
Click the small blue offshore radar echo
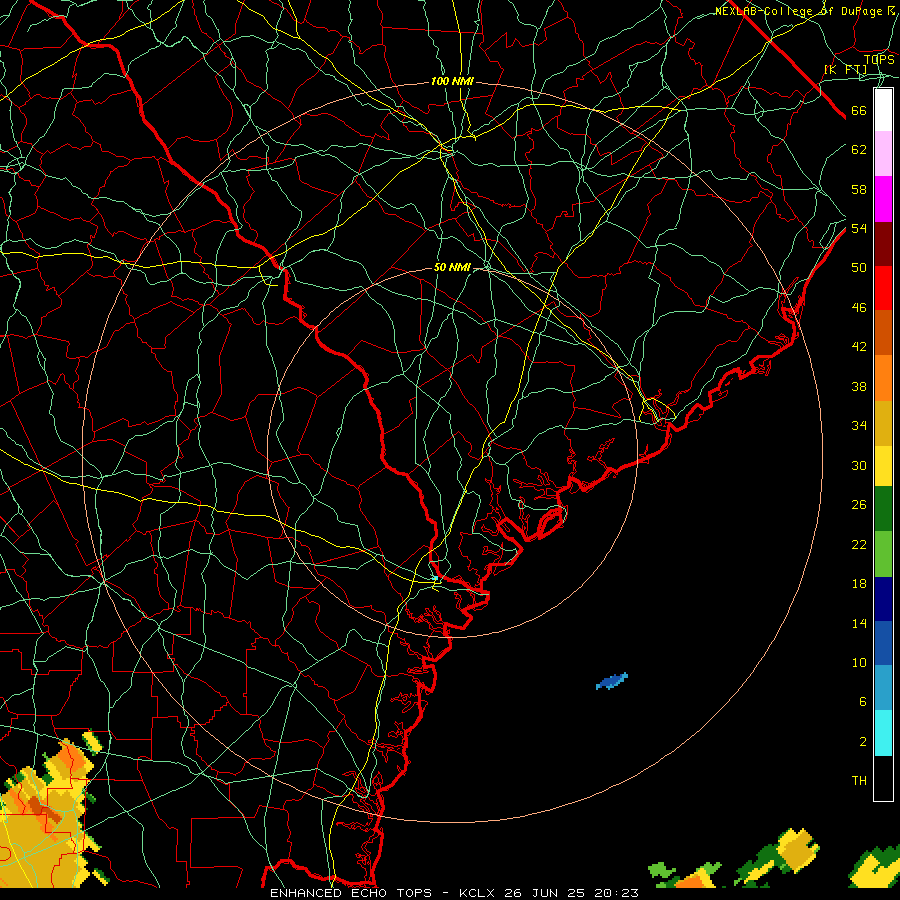(x=612, y=681)
